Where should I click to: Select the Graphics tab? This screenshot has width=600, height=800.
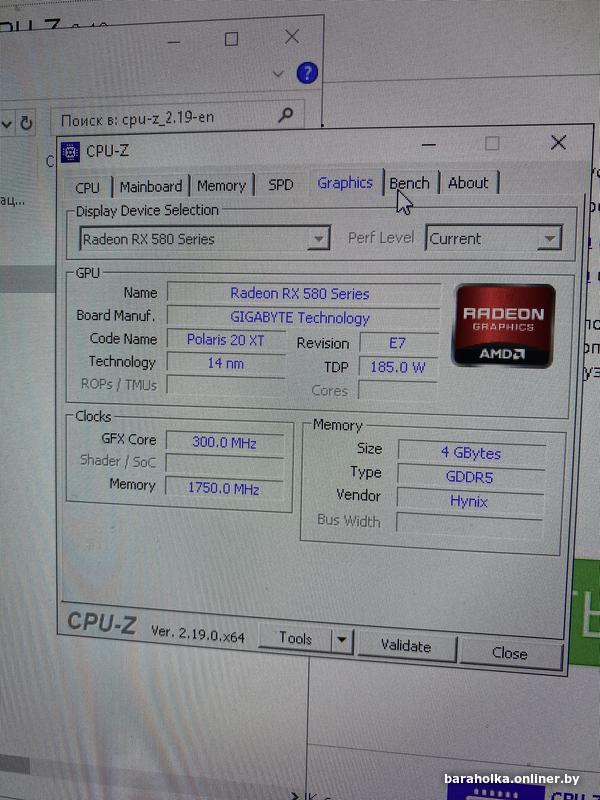(345, 183)
